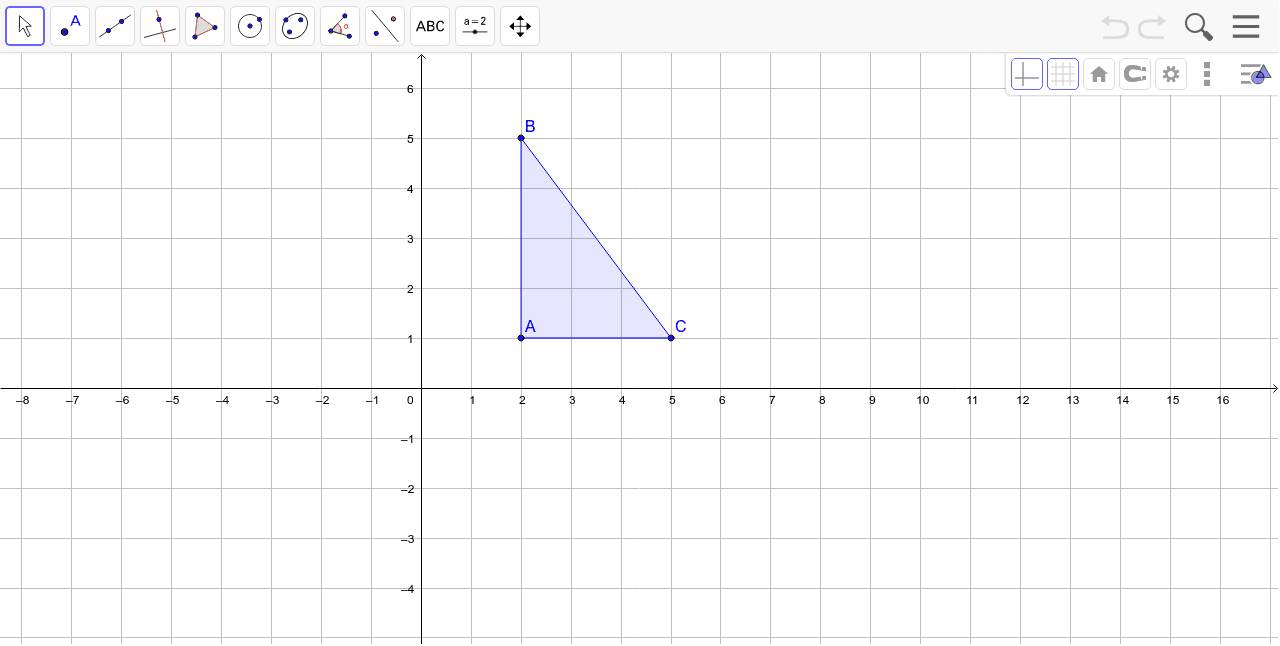Open the graphics settings gear
The image size is (1280, 646).
1171,74
